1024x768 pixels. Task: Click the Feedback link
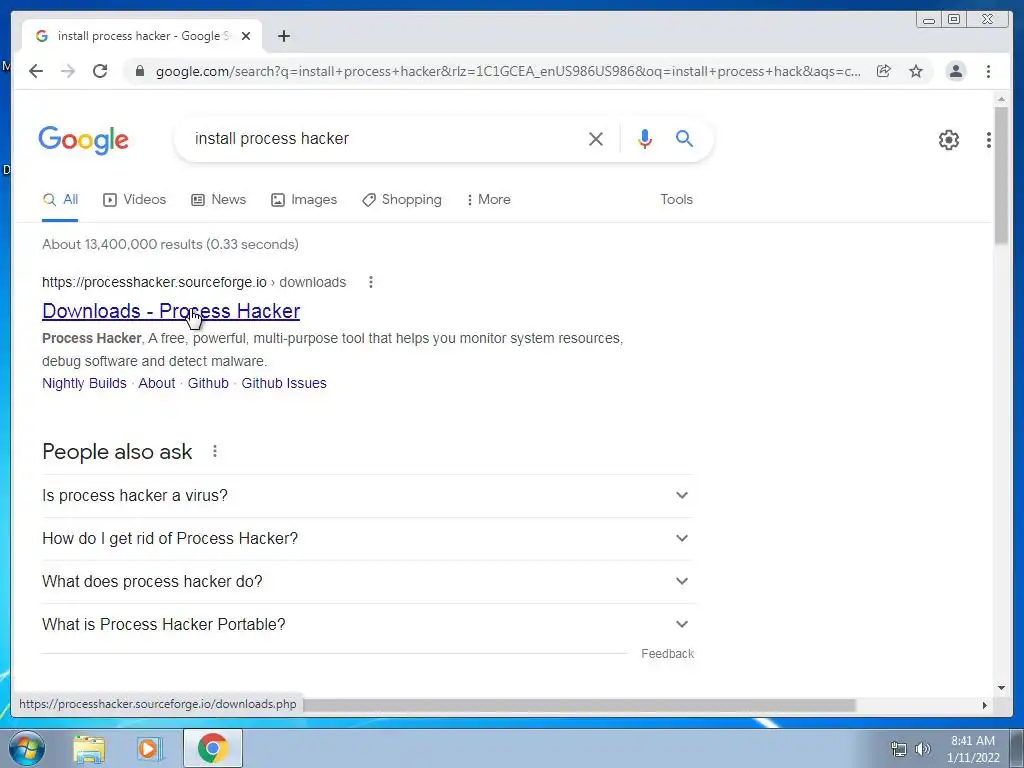point(667,654)
